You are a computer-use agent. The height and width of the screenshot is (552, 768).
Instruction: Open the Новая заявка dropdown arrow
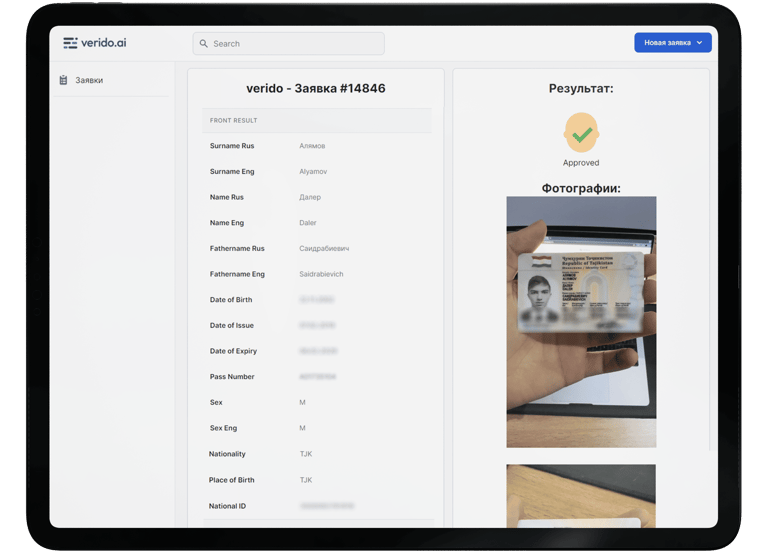pyautogui.click(x=699, y=43)
